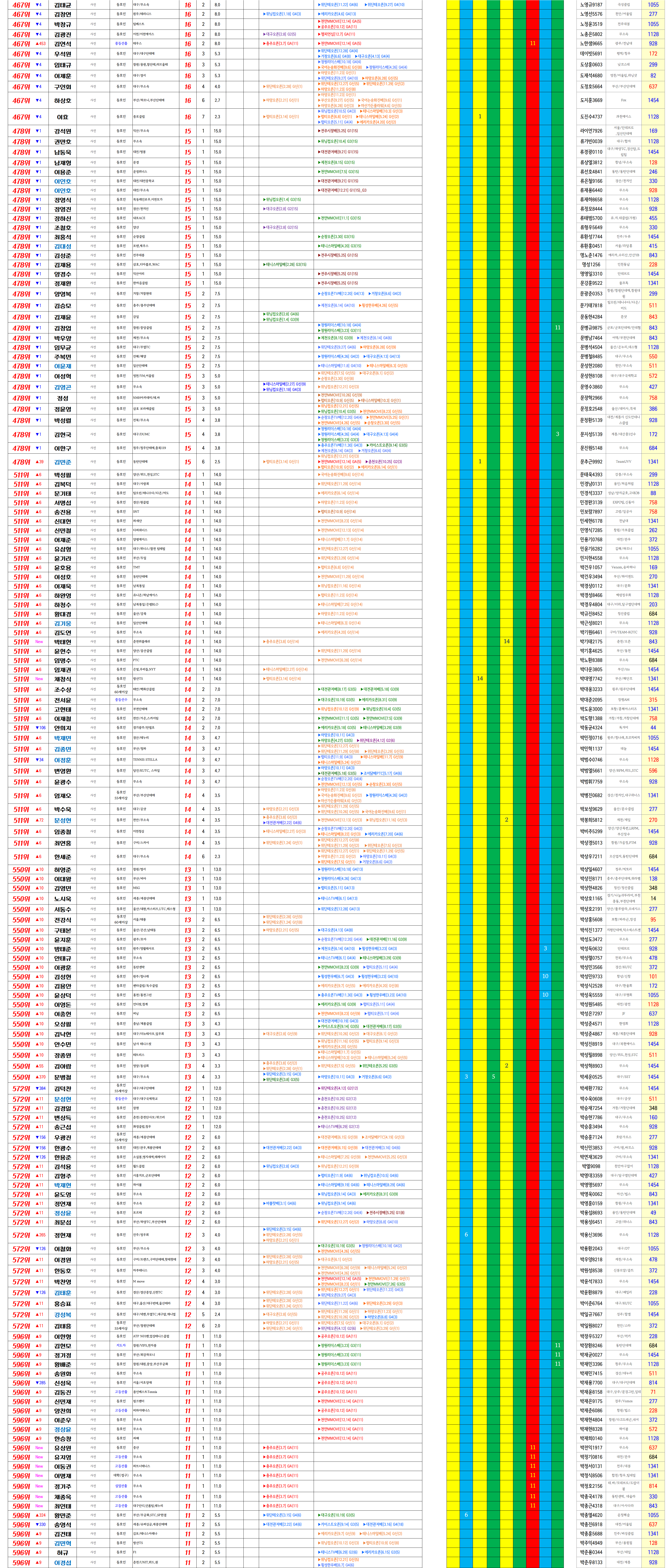
Task: Click blue cell showing 6 in 황민준's row
Action: tap(466, 1515)
